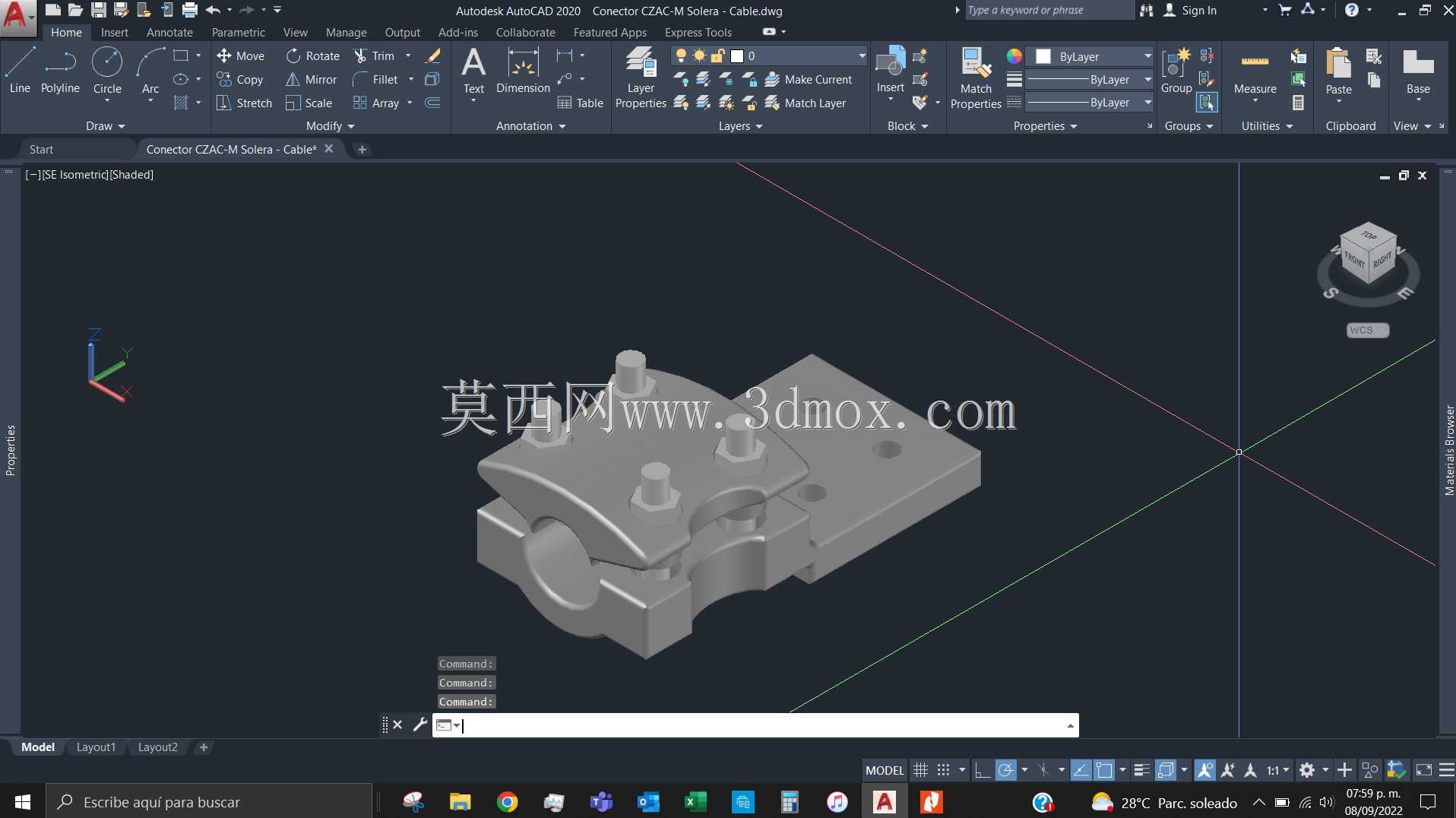Screen dimensions: 1456x818
Task: Activate the Move command
Action: click(x=241, y=55)
